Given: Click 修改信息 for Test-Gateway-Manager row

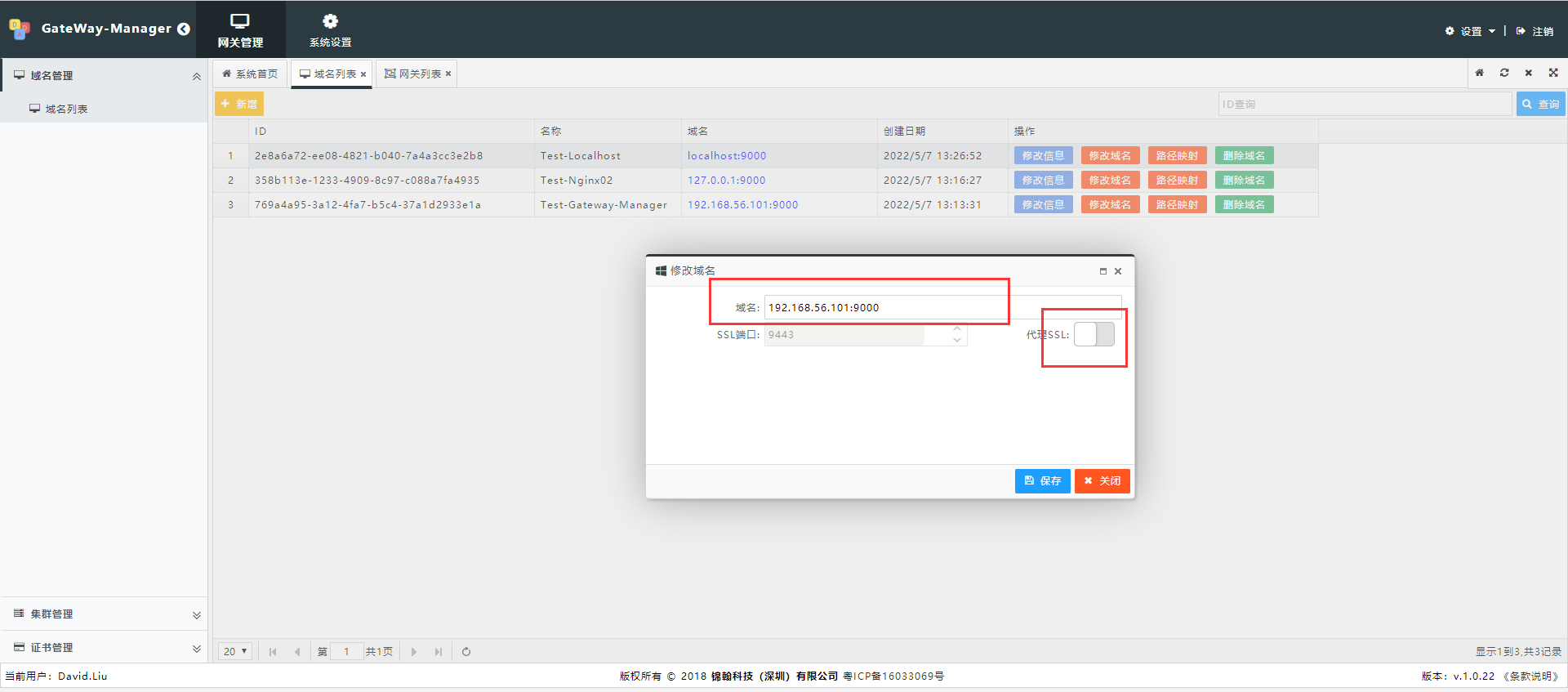Looking at the screenshot, I should pos(1043,204).
